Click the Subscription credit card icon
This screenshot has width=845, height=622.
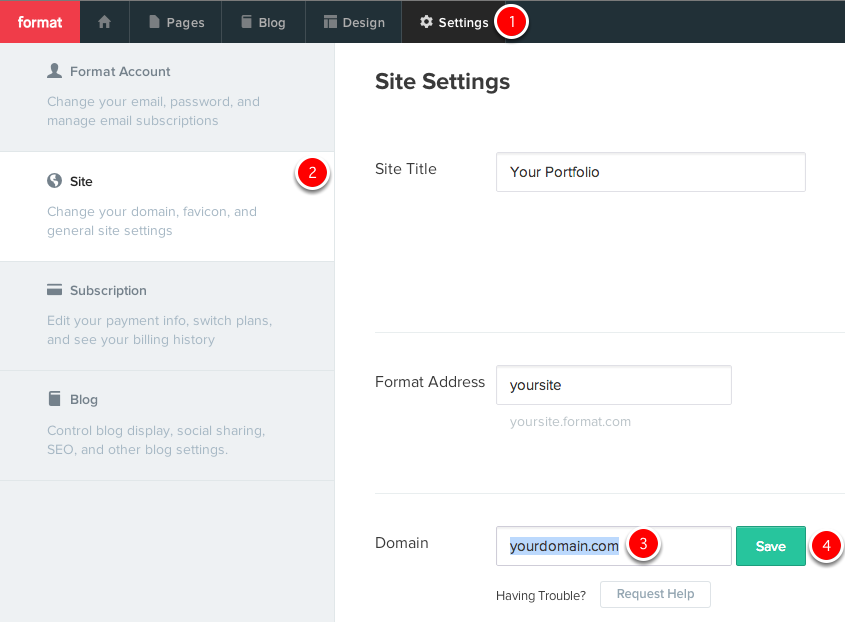click(54, 289)
